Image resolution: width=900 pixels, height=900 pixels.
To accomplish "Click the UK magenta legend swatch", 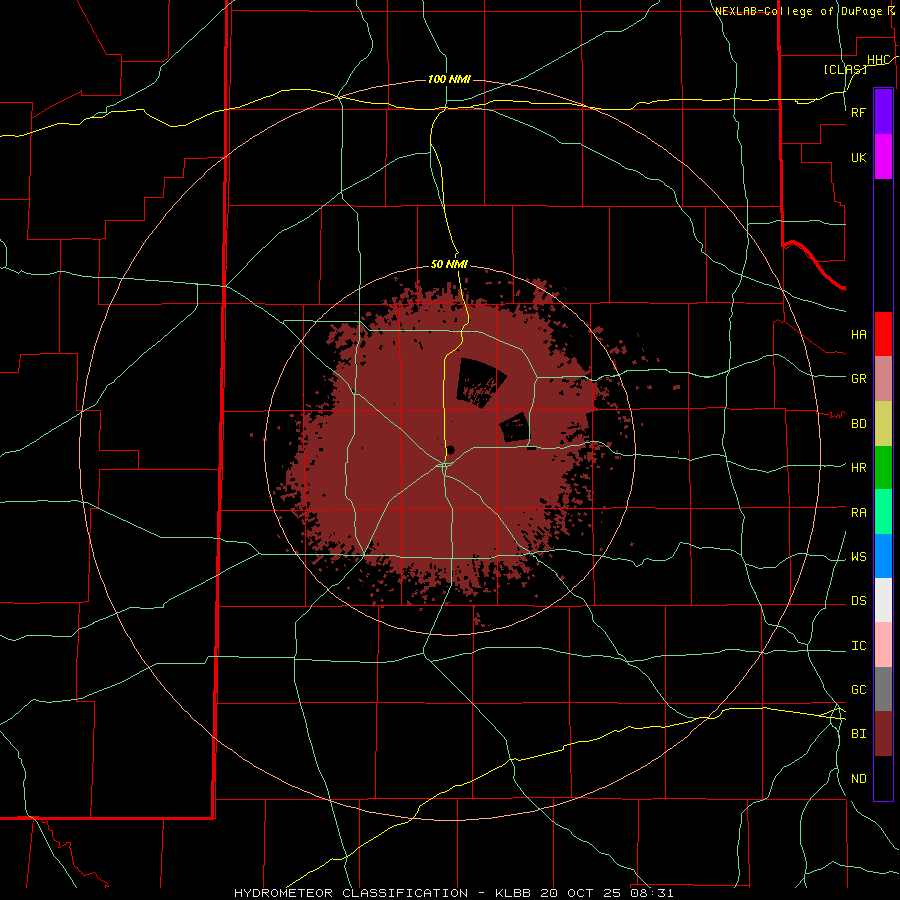I will [883, 157].
